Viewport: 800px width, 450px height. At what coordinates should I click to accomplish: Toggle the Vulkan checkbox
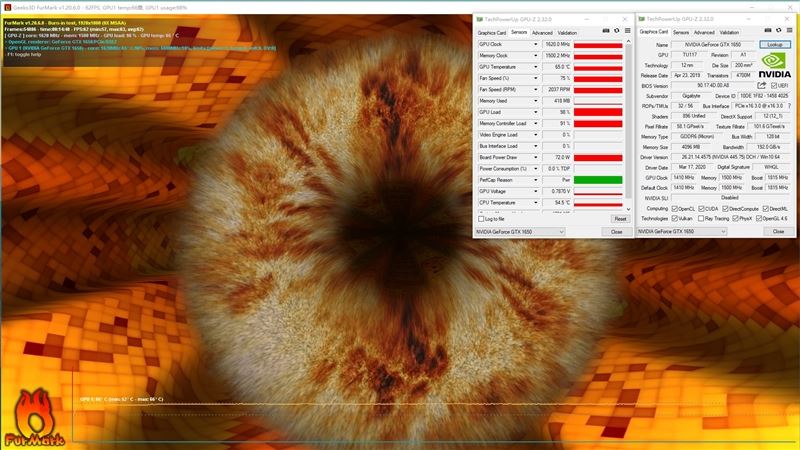(675, 218)
